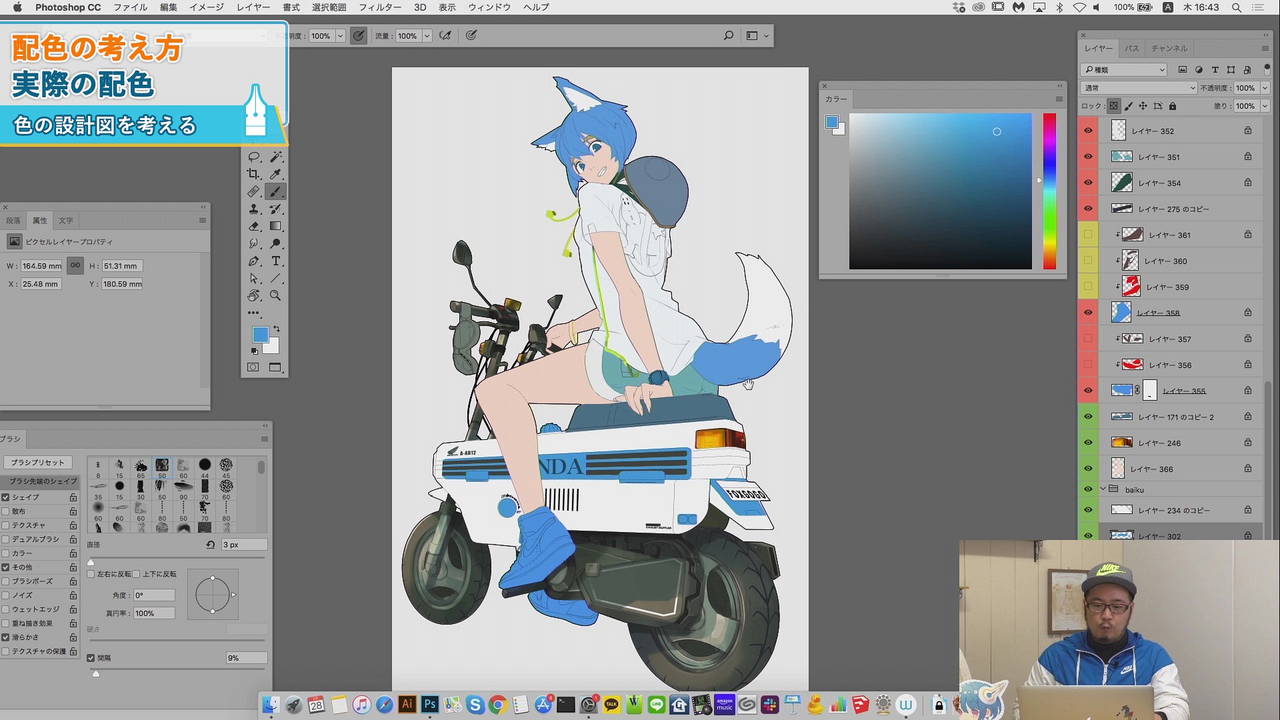This screenshot has width=1280, height=720.
Task: Switch to the チャンネル tab
Action: tap(1169, 48)
